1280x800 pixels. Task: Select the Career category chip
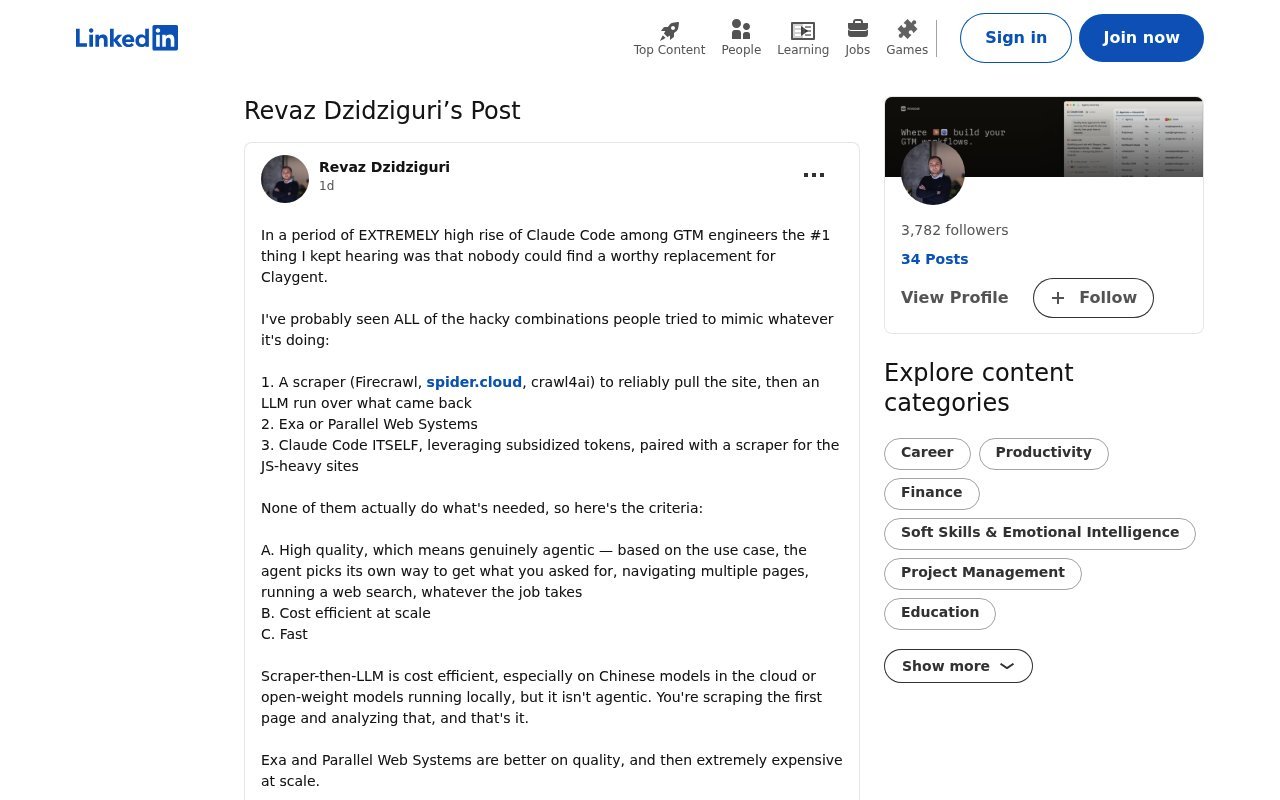tap(927, 453)
